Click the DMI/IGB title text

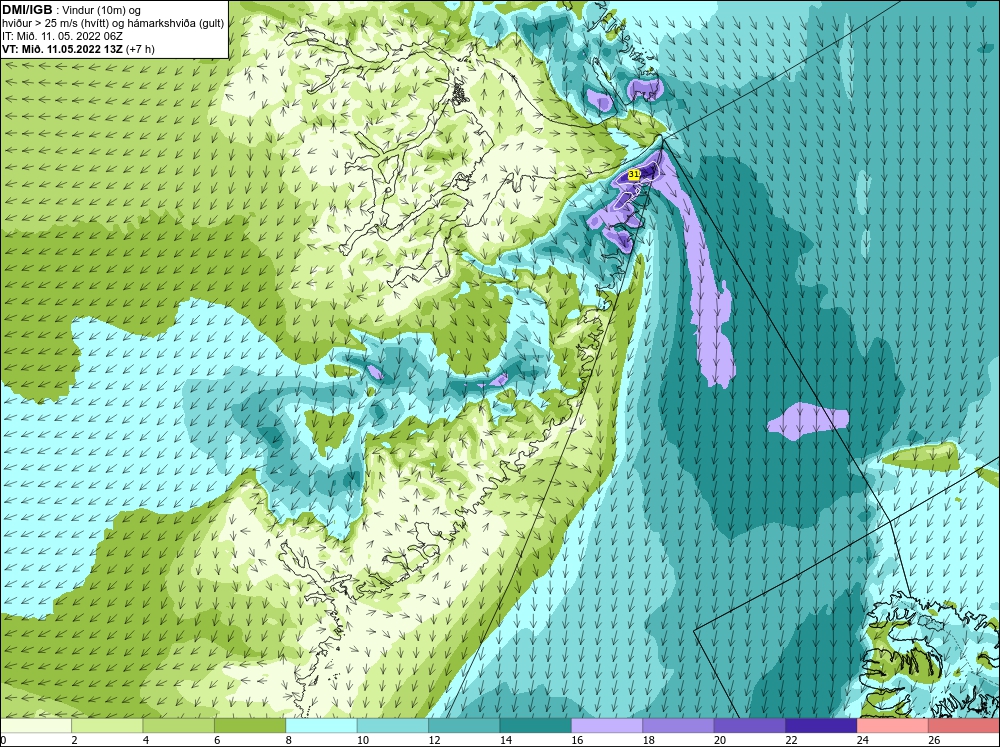[x=27, y=10]
